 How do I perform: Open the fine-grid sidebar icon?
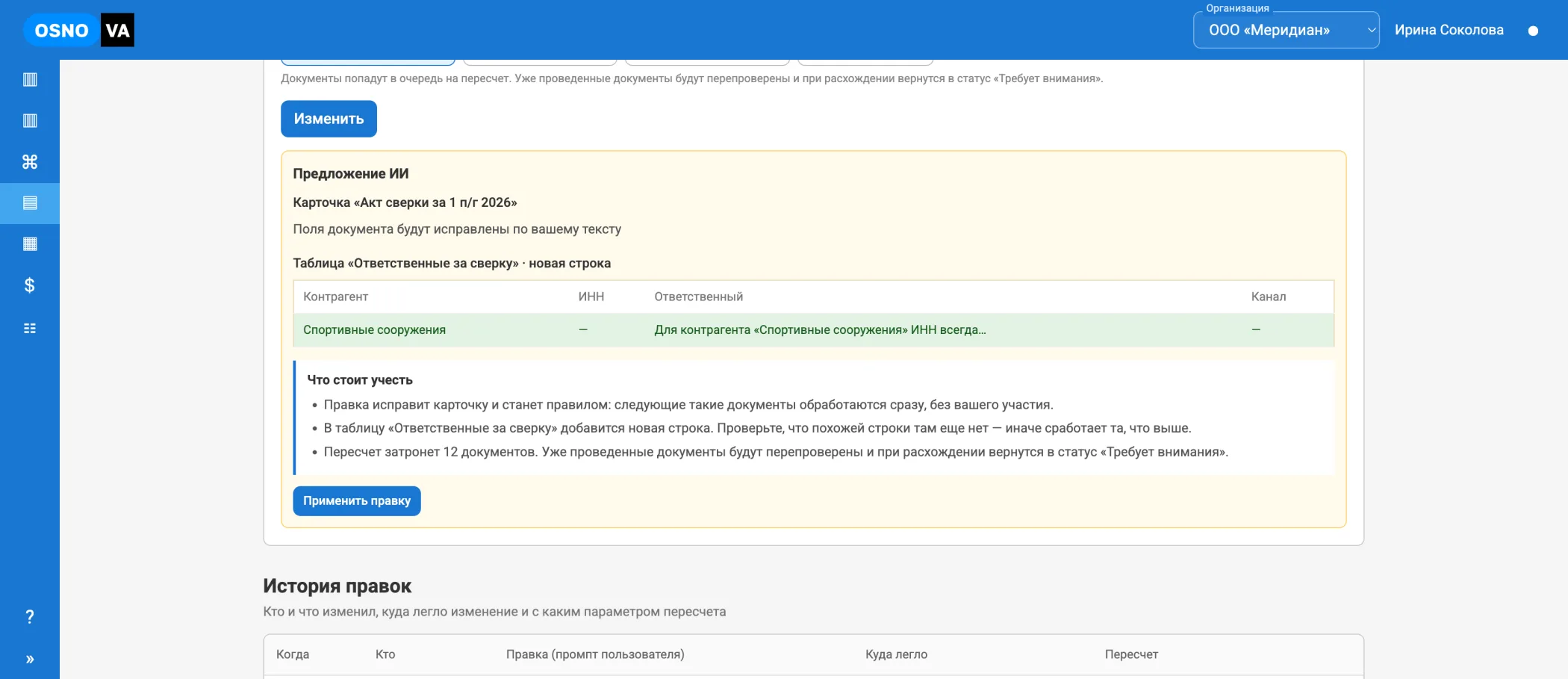point(30,244)
